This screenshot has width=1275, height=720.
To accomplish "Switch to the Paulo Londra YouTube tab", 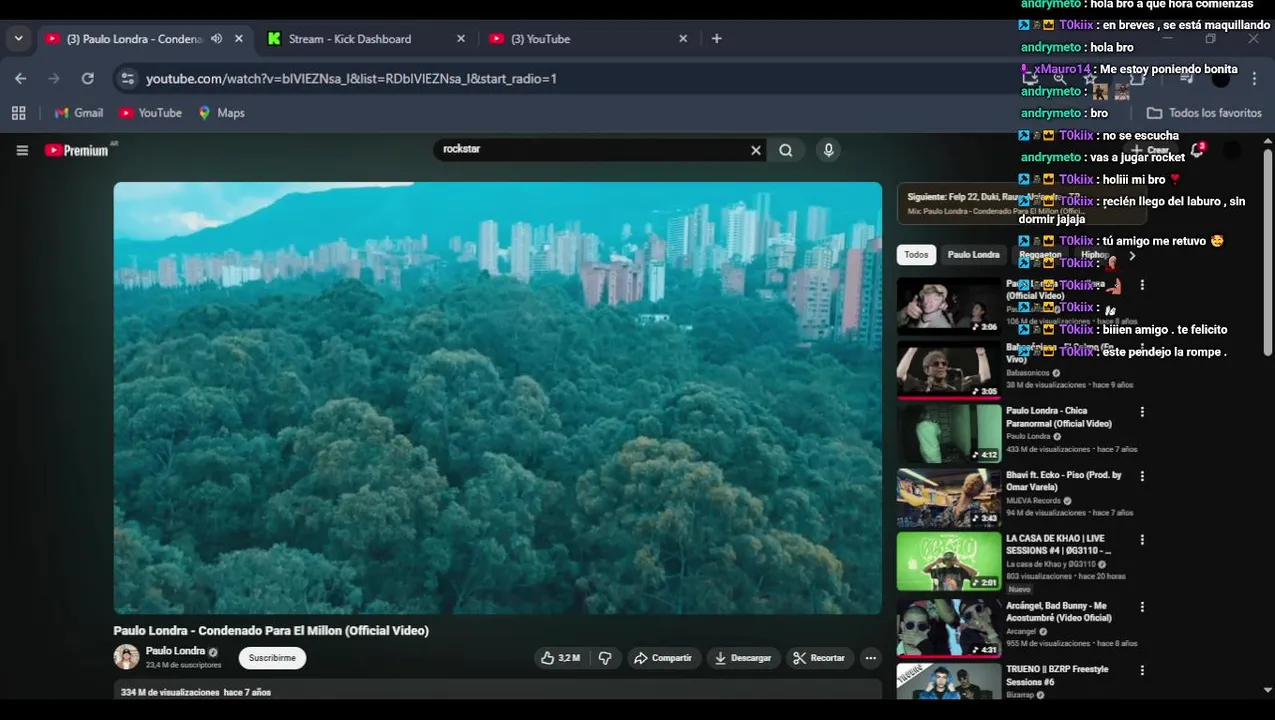I will (135, 39).
